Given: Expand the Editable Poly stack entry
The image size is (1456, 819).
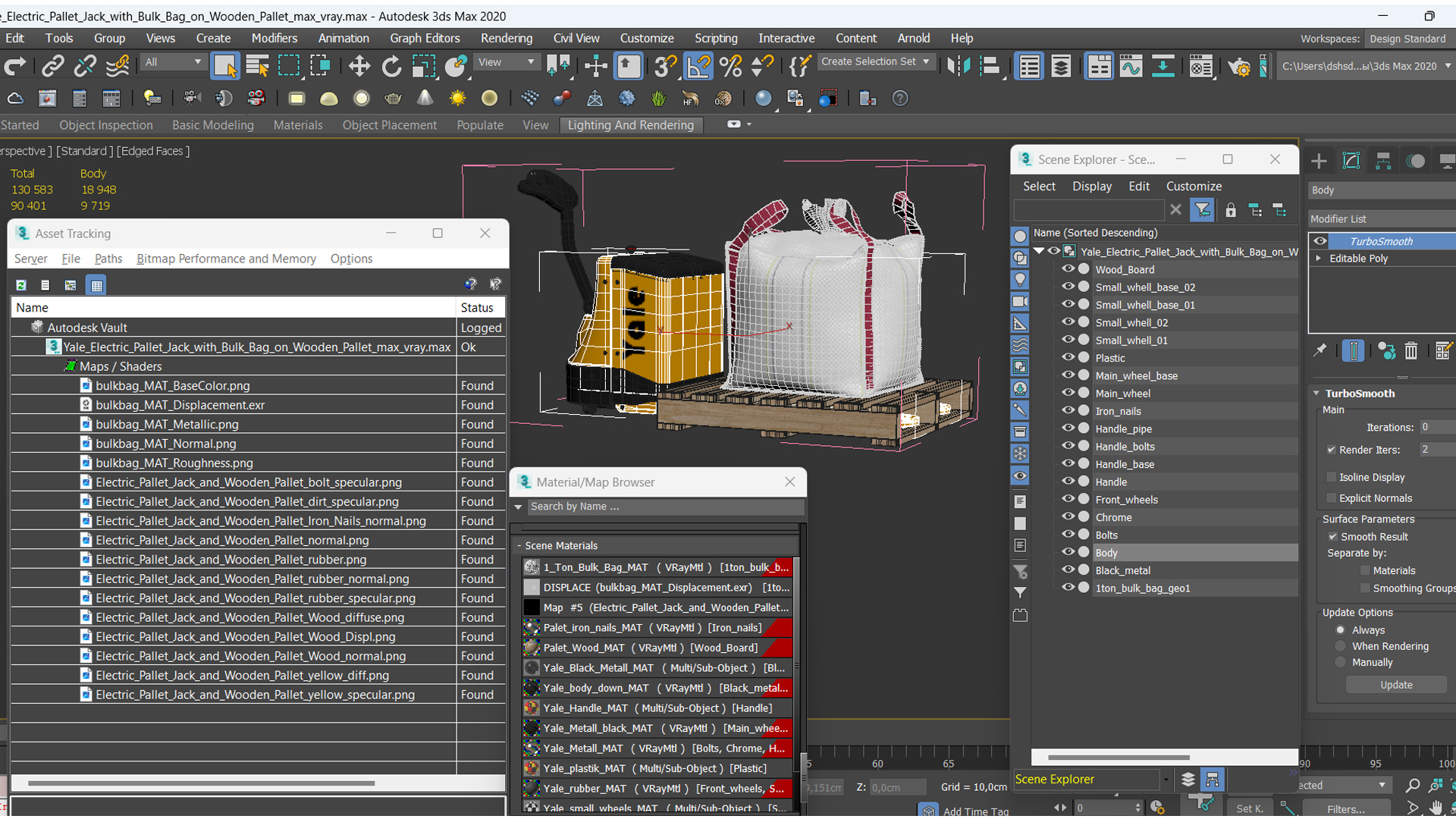Looking at the screenshot, I should coord(1319,259).
